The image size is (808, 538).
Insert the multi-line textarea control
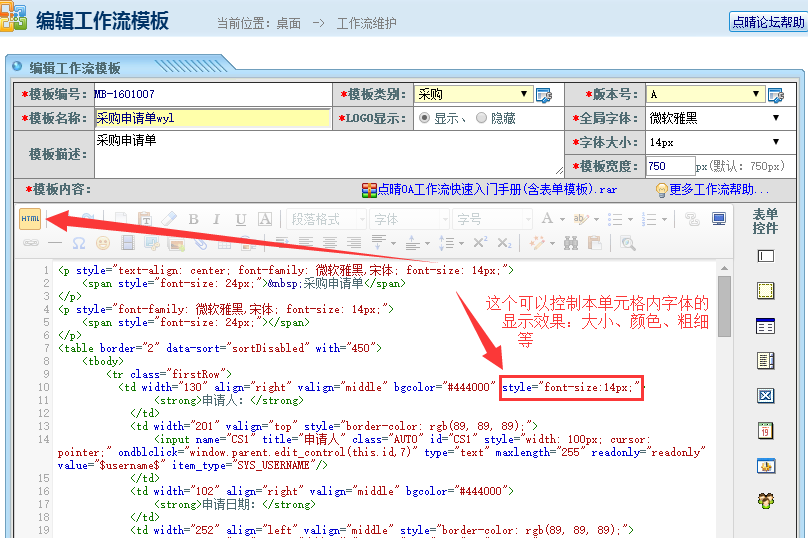click(x=766, y=291)
